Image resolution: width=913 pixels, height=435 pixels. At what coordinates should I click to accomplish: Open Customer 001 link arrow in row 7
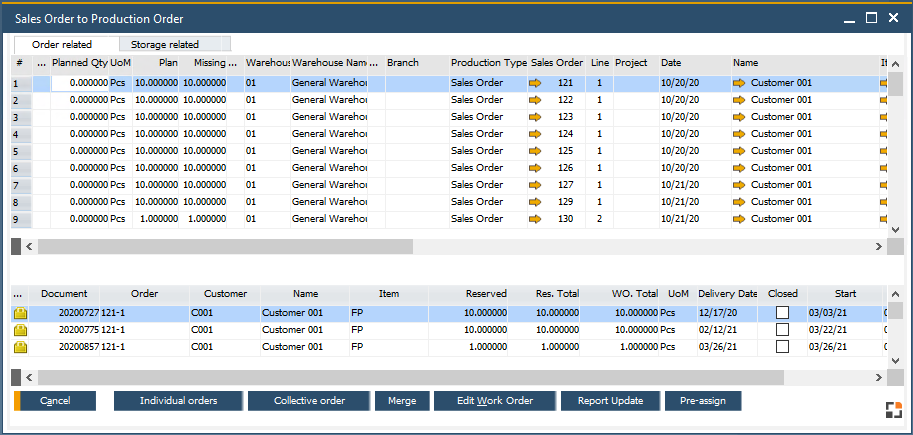pos(739,185)
